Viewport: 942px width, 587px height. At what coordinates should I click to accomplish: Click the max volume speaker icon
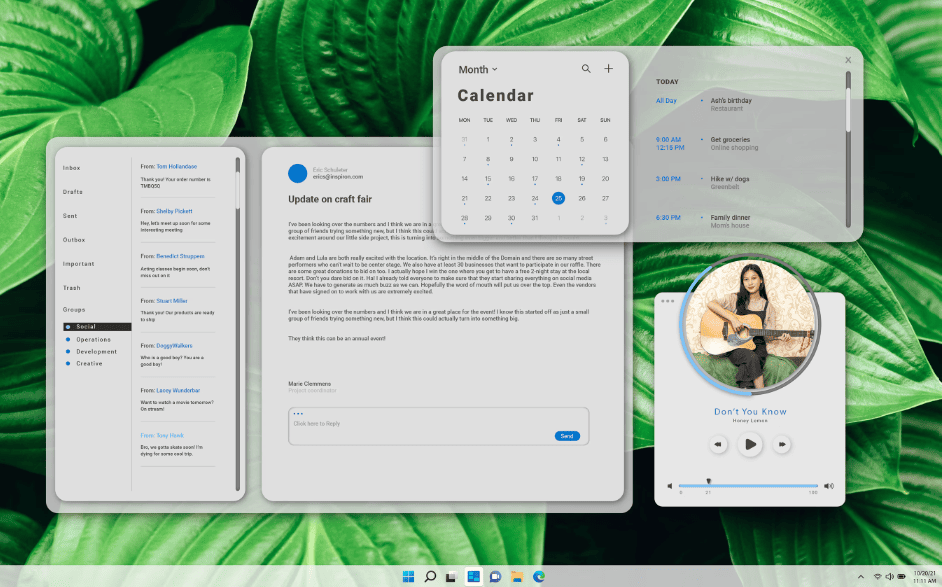(x=829, y=486)
